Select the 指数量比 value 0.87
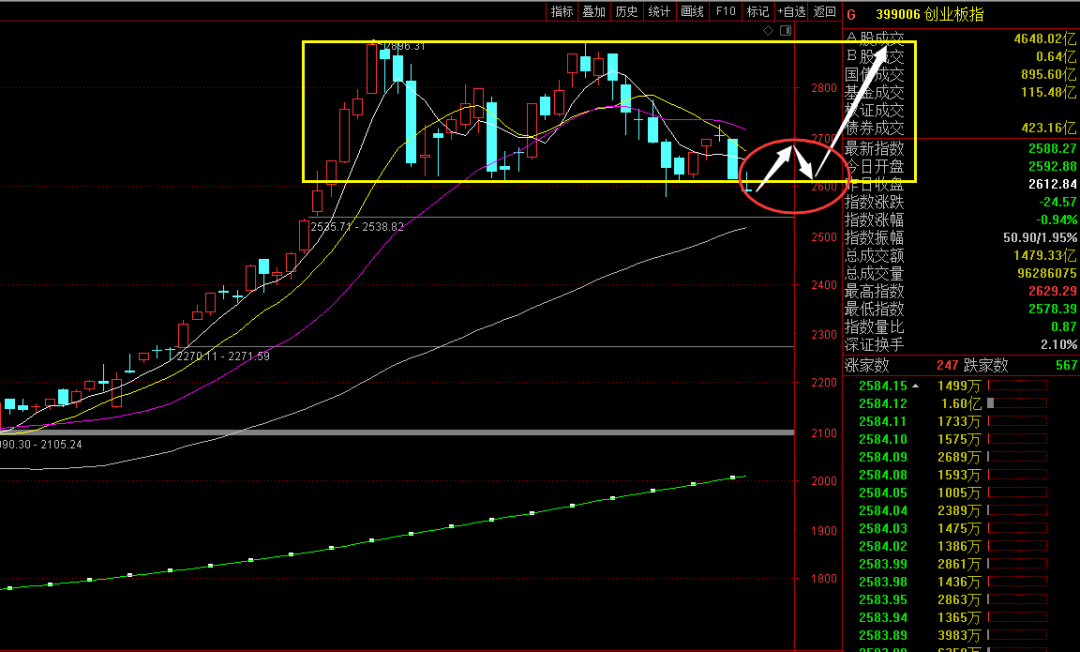1080x652 pixels. point(1064,327)
